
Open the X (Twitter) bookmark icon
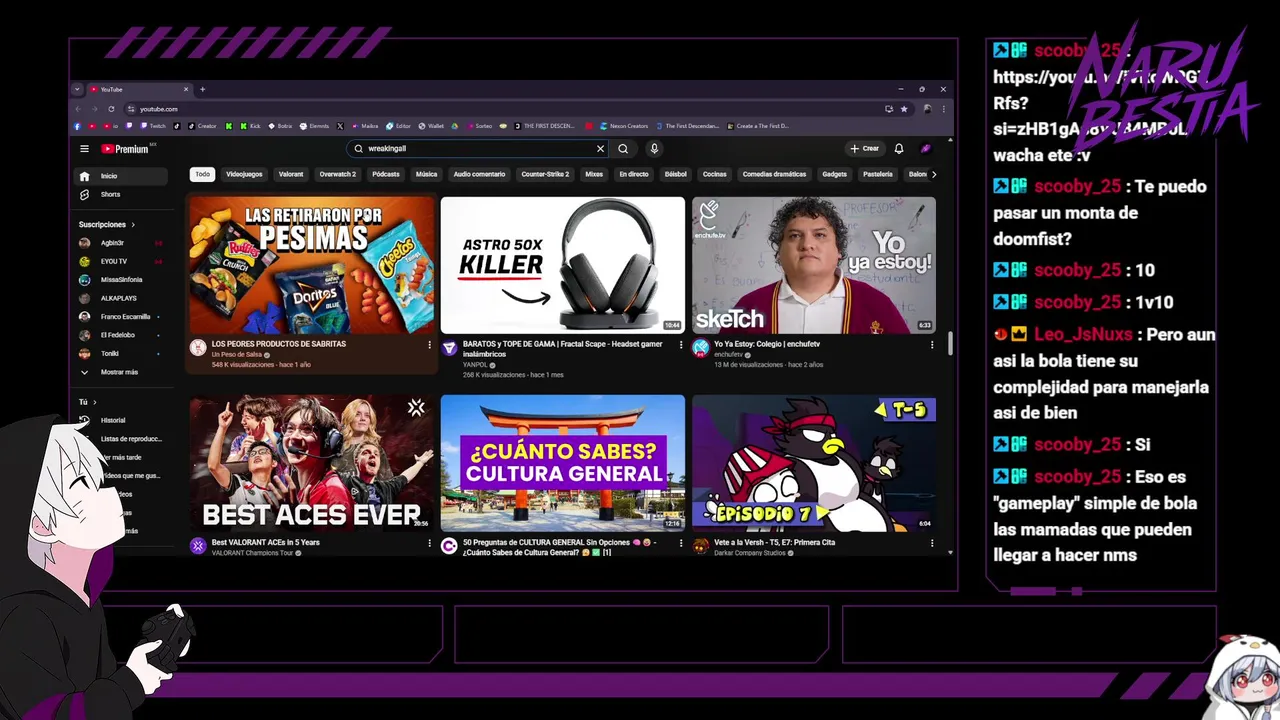pos(340,126)
